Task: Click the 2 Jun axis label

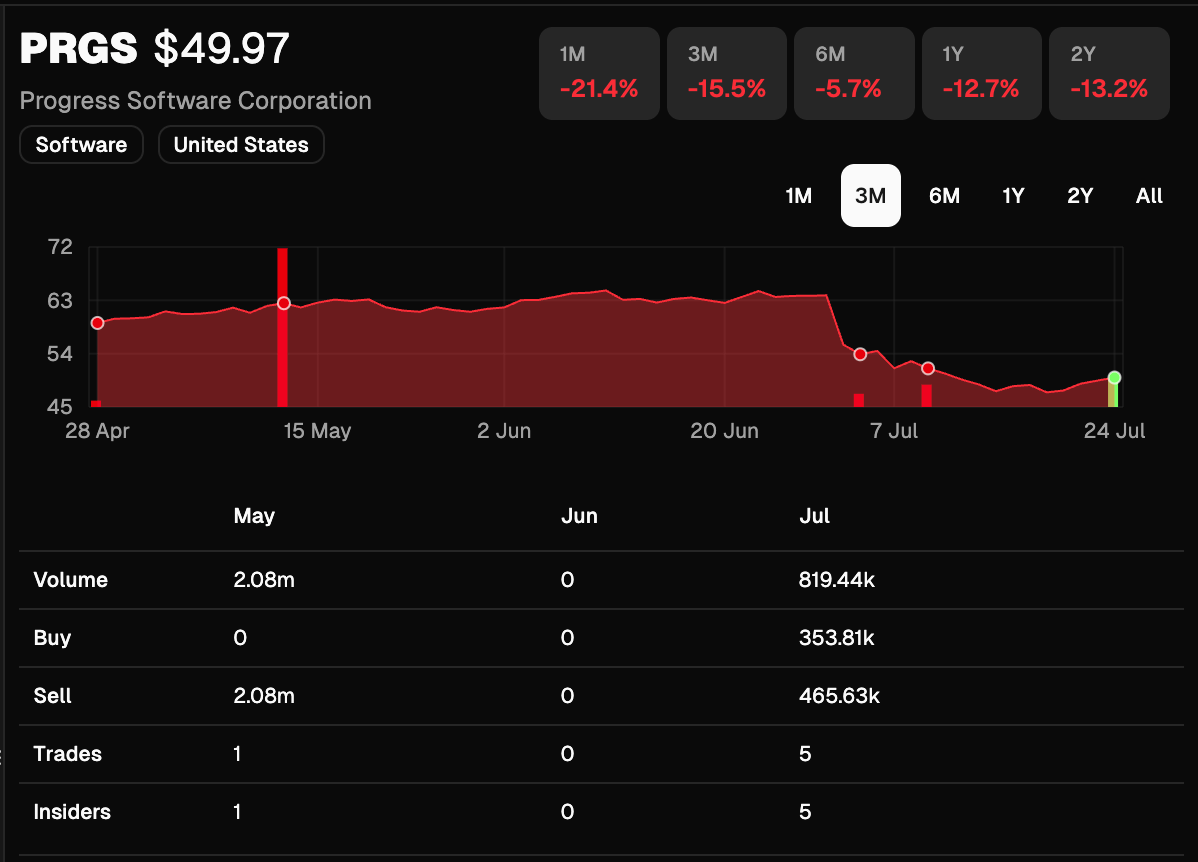Action: 503,431
